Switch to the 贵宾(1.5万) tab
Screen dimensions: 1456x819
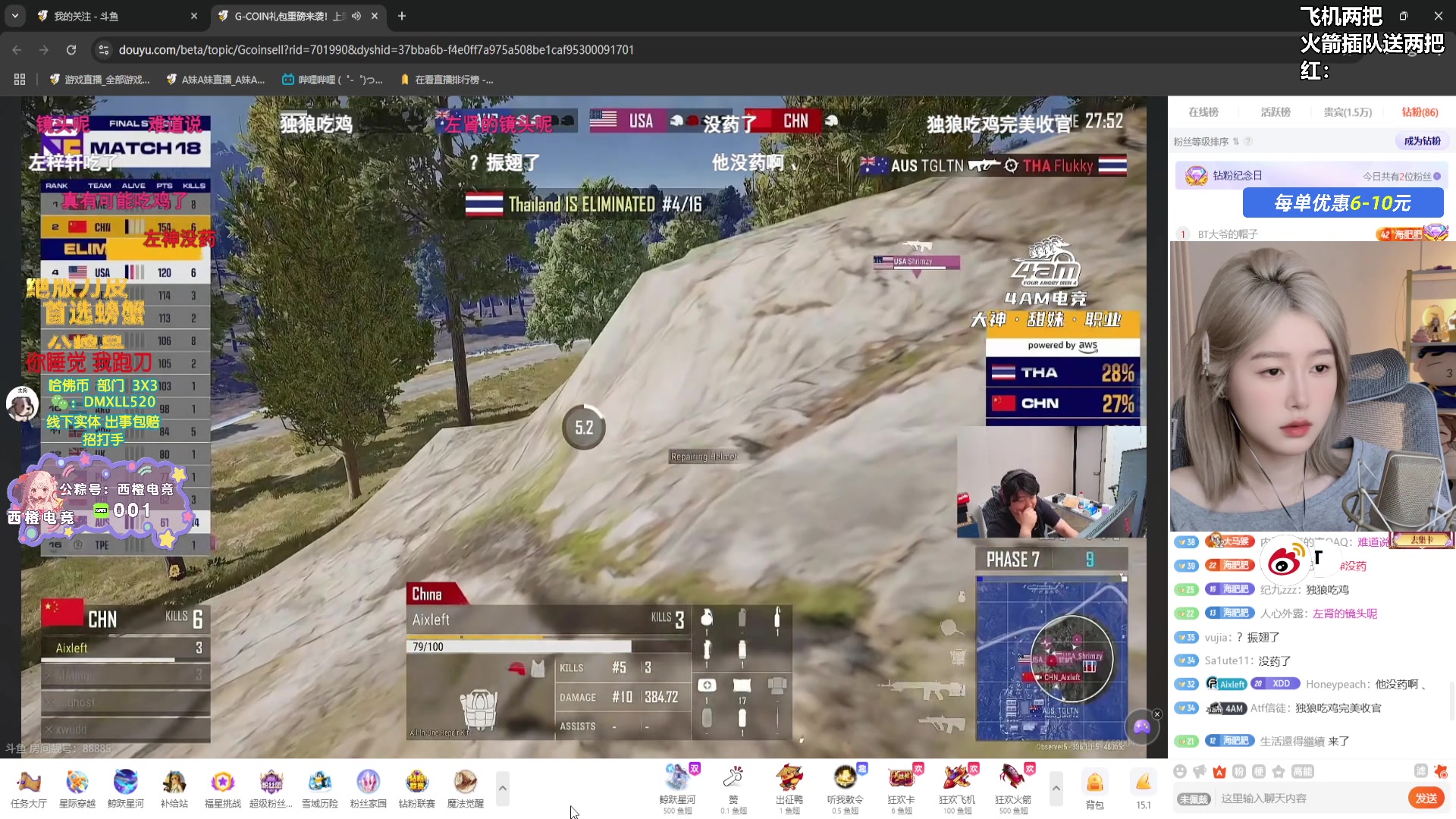click(1348, 112)
